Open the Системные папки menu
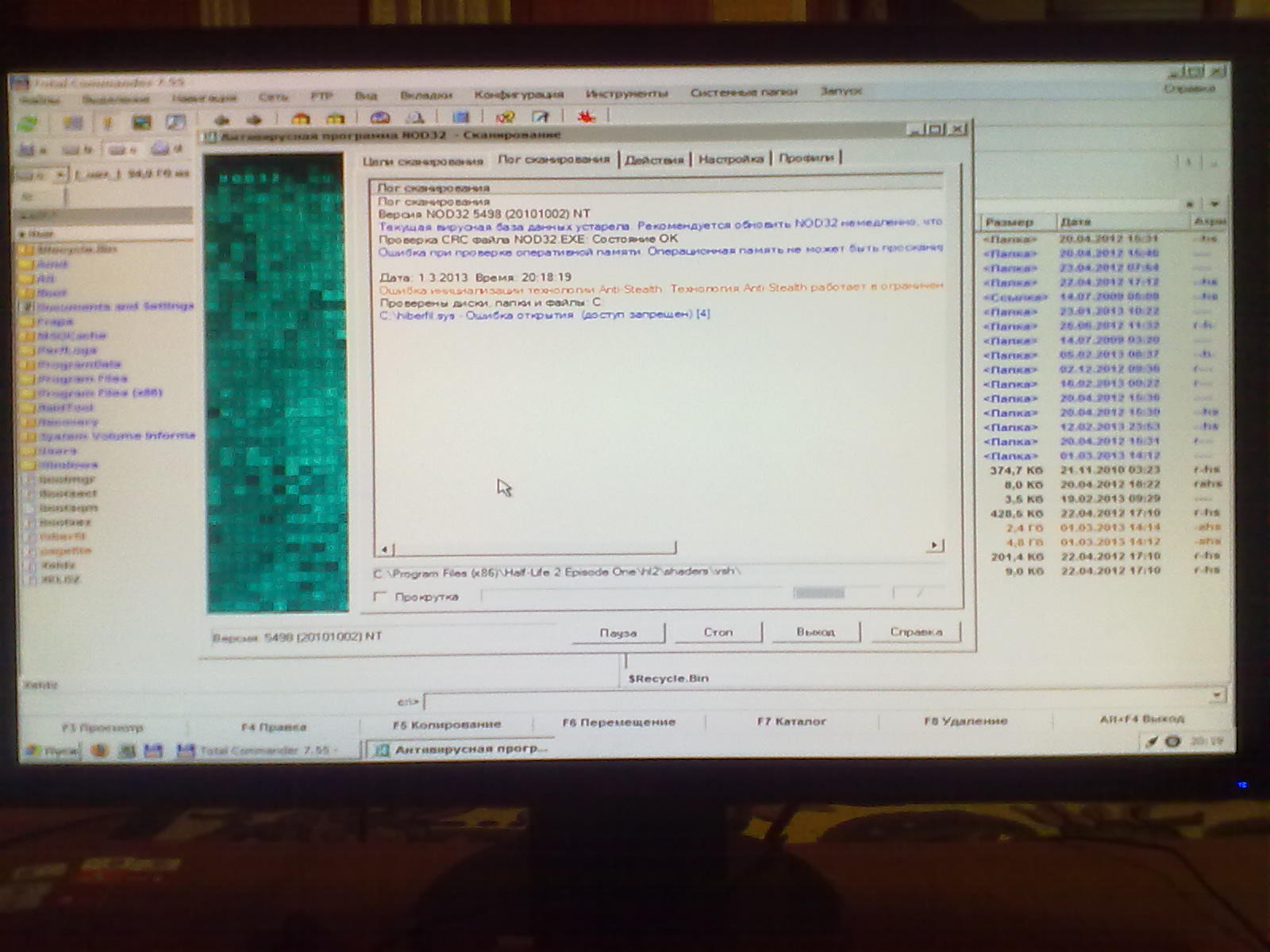1270x952 pixels. pos(744,92)
